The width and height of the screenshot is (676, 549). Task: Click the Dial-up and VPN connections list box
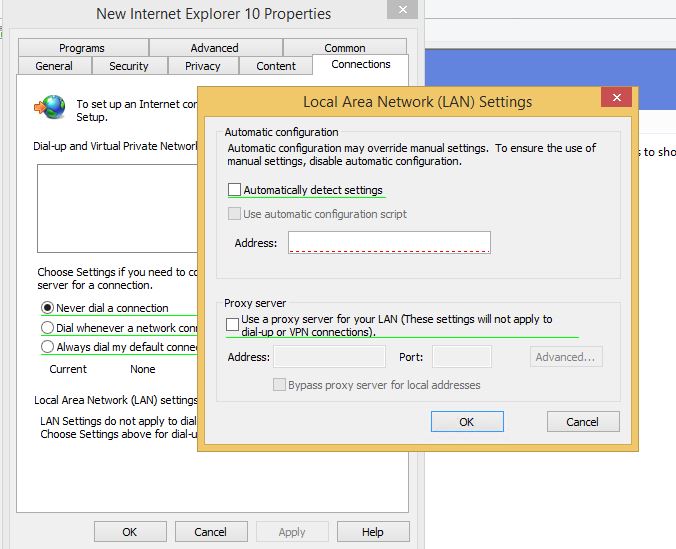pyautogui.click(x=117, y=208)
